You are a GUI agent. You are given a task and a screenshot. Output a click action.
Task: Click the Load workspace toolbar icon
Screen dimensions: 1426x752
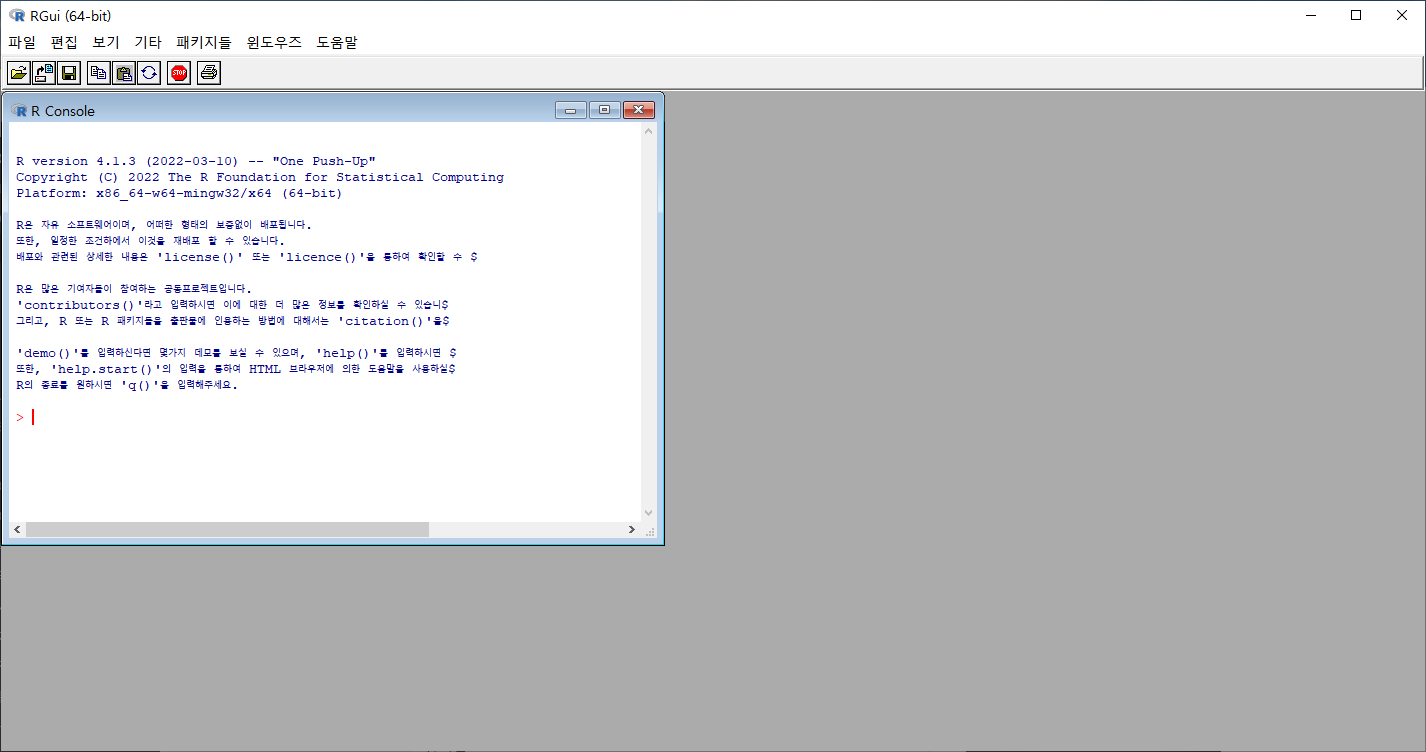click(44, 73)
